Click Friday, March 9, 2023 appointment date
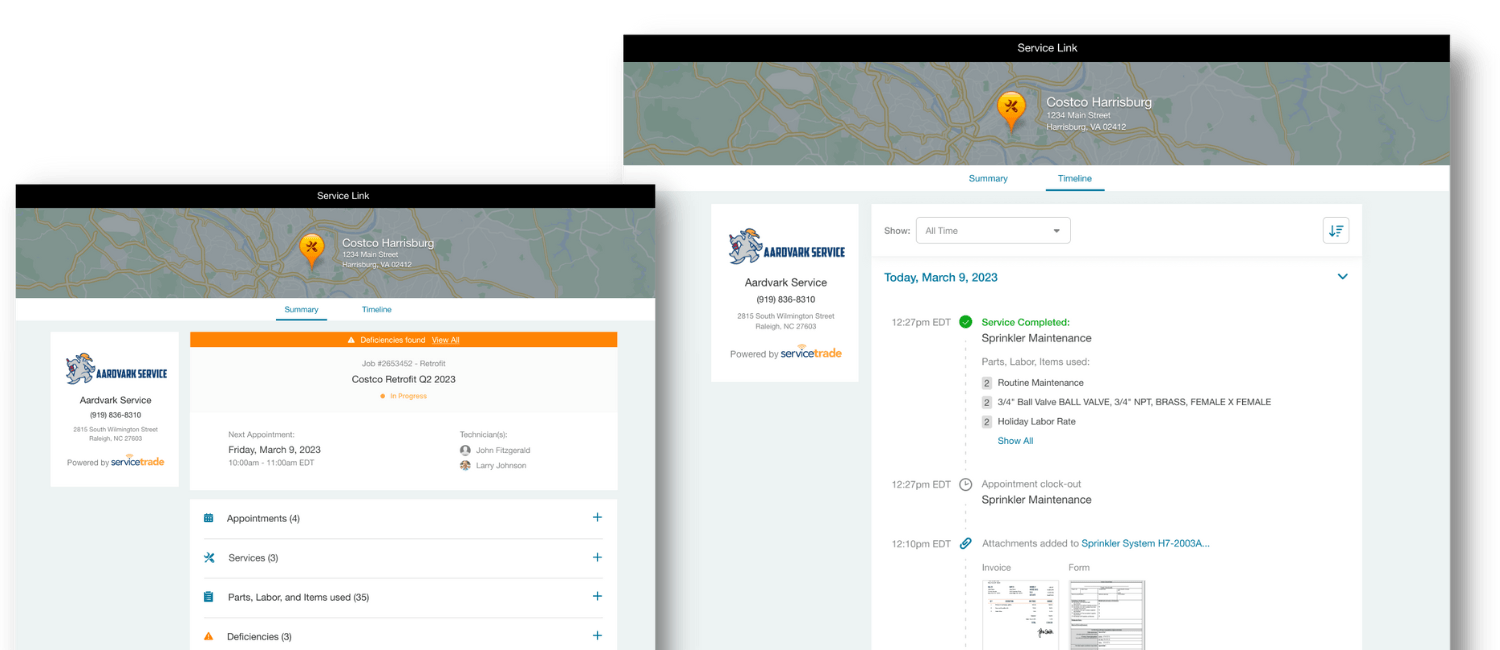The image size is (1500, 650). tap(274, 450)
